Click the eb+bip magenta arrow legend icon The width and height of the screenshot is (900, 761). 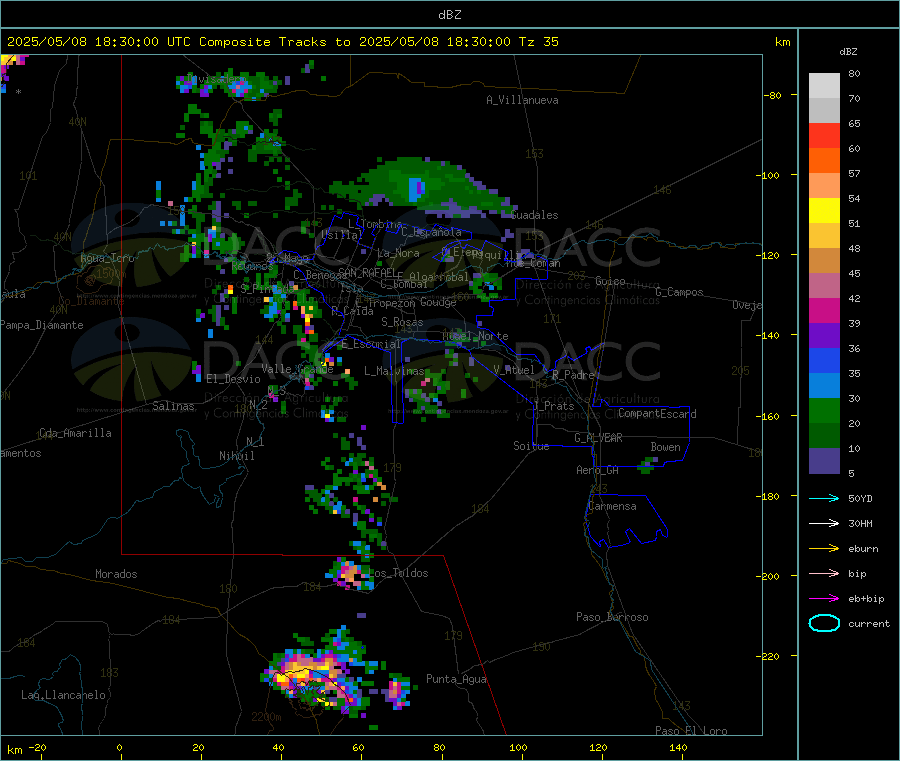pyautogui.click(x=824, y=599)
